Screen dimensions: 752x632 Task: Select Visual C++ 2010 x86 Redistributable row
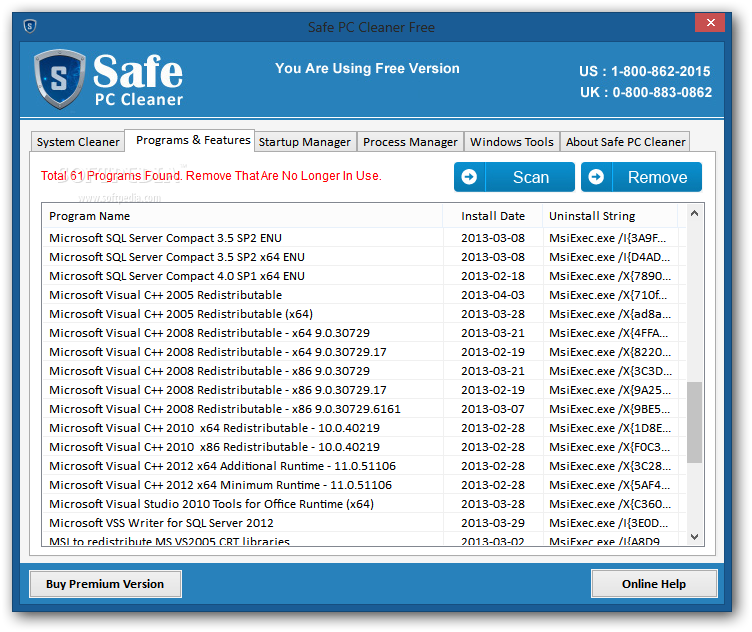pos(364,447)
